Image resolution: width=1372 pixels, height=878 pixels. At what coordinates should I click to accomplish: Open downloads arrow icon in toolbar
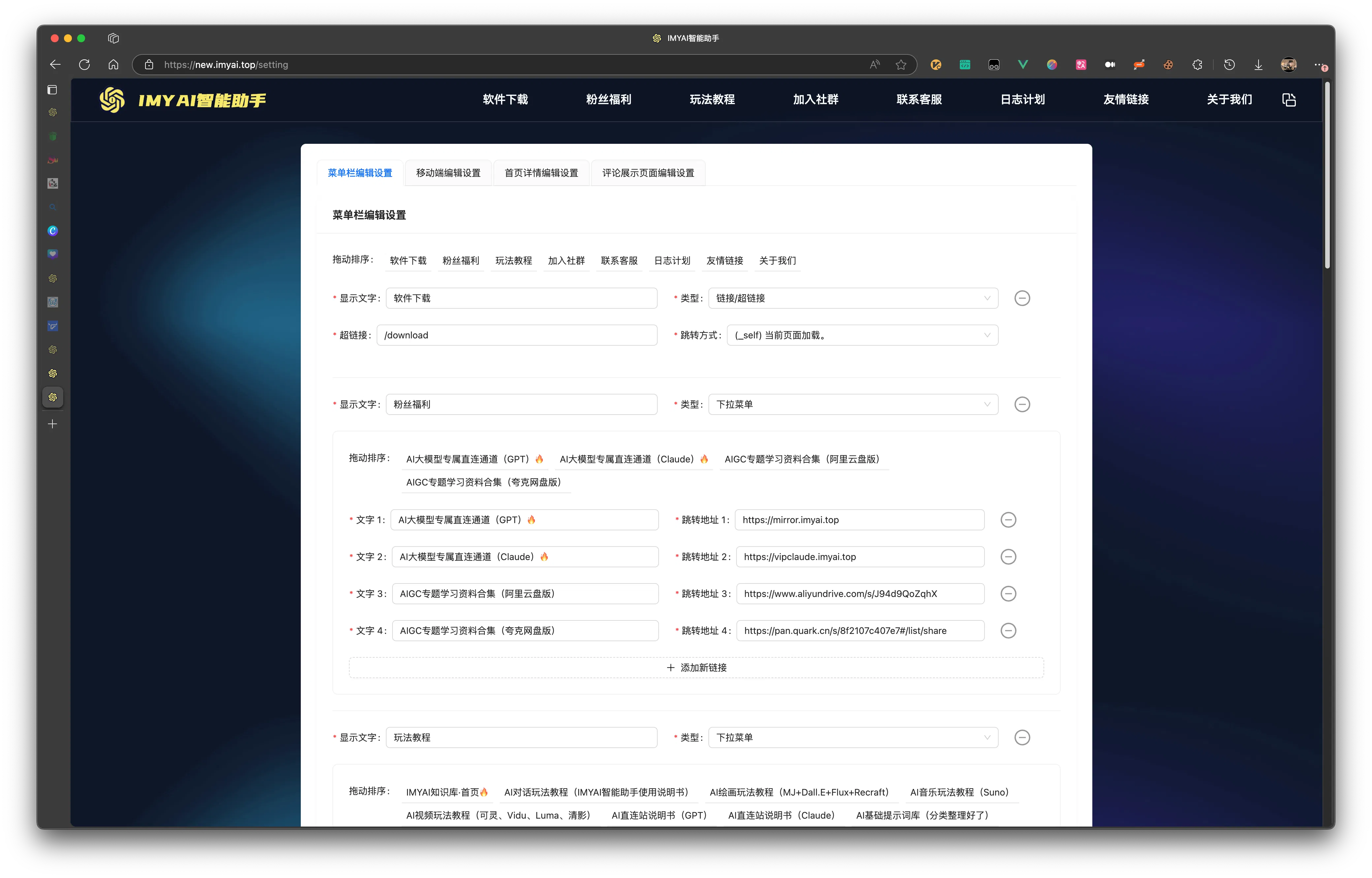click(x=1259, y=64)
